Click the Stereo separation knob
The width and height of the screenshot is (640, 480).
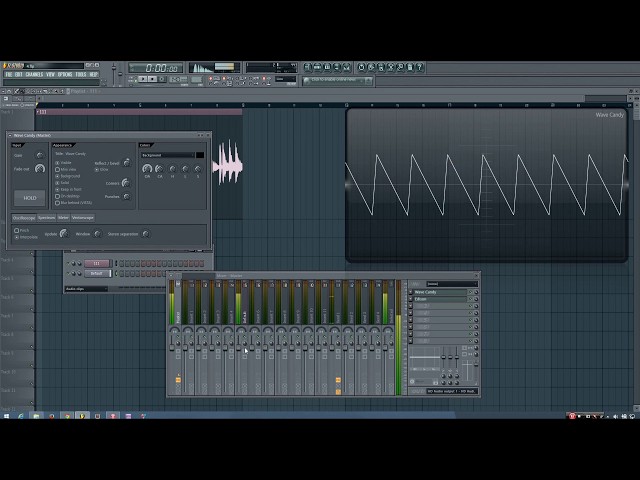click(x=146, y=234)
